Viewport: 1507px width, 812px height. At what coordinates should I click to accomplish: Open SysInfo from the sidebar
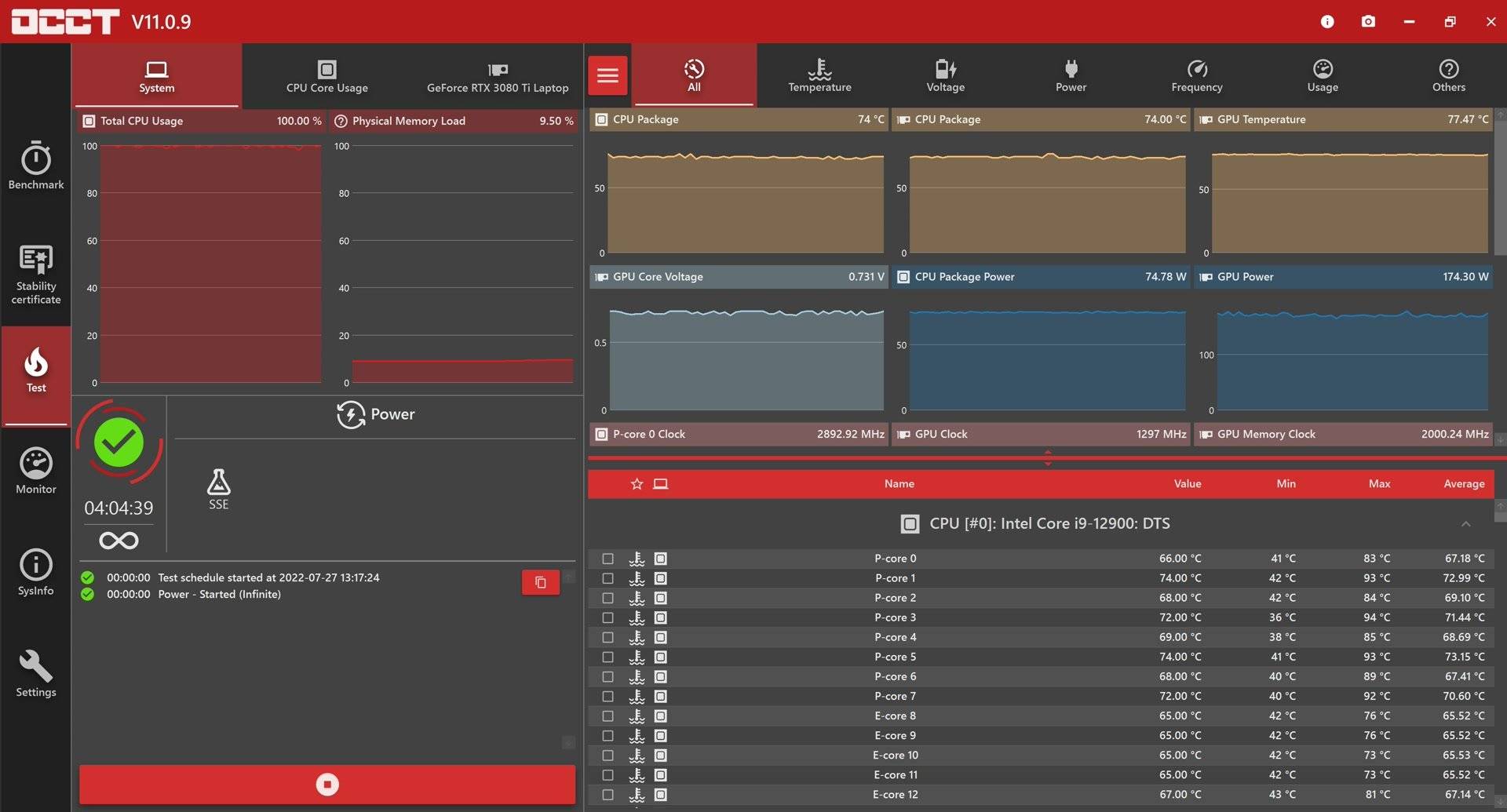point(36,573)
